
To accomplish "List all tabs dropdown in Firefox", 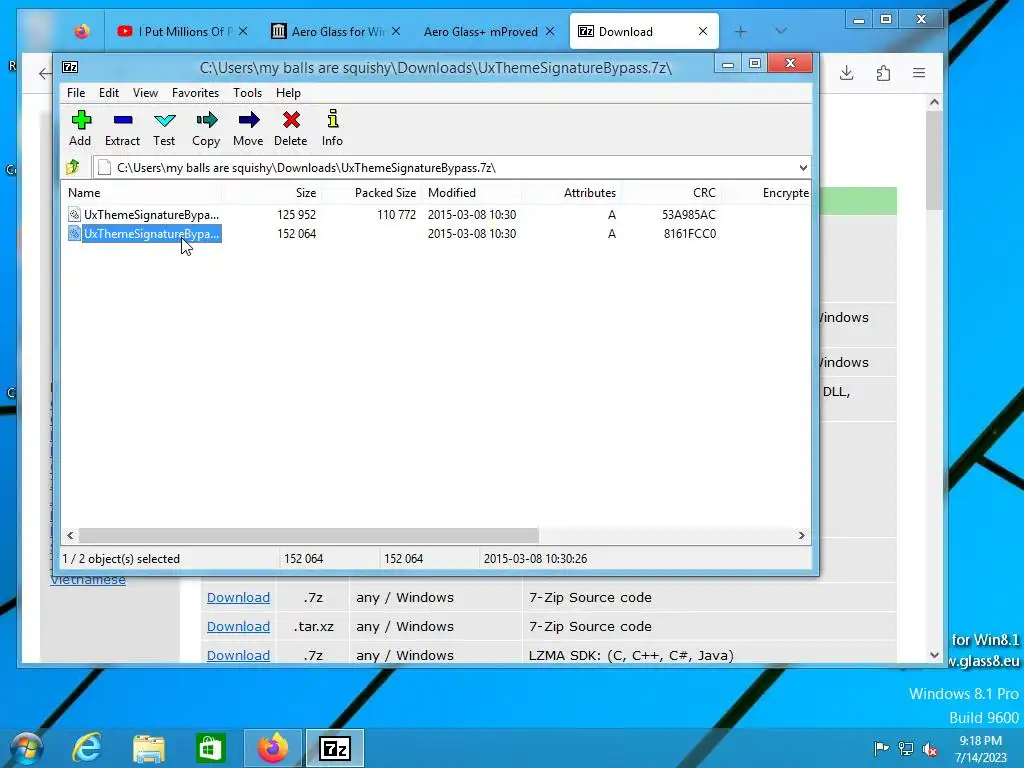I will pos(780,31).
